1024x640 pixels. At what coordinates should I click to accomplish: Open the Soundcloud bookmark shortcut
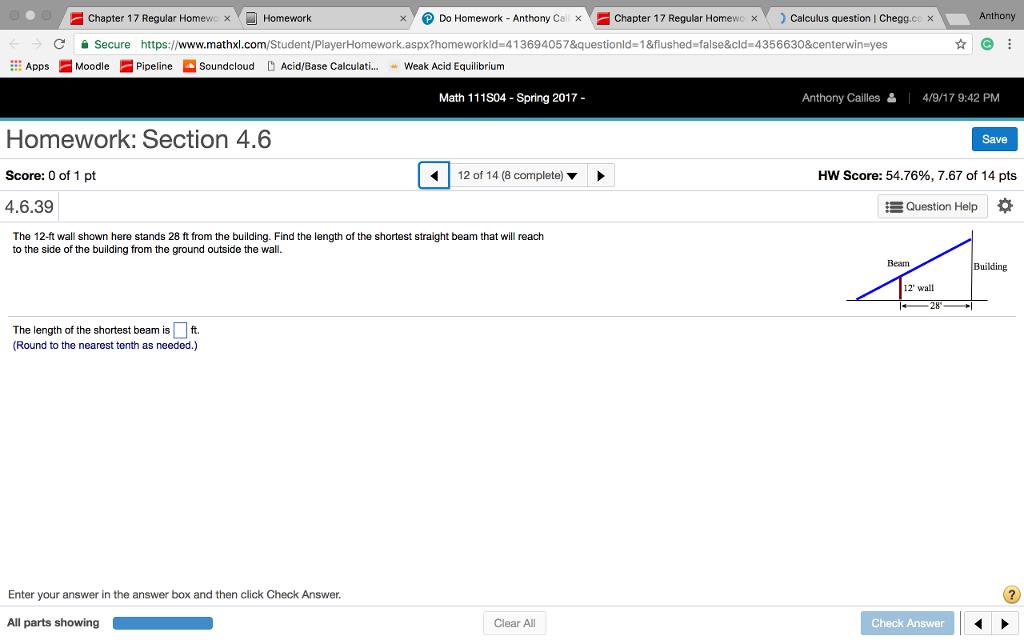tap(221, 66)
